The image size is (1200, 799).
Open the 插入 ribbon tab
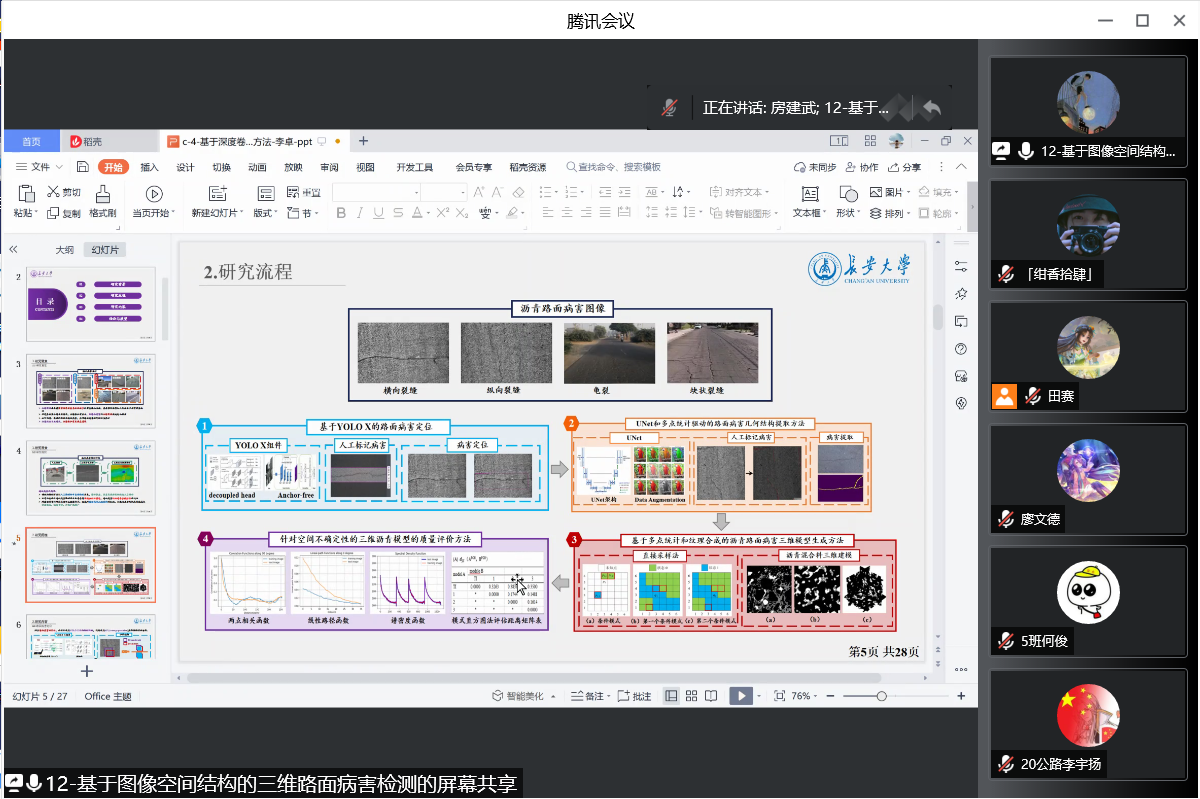(149, 167)
